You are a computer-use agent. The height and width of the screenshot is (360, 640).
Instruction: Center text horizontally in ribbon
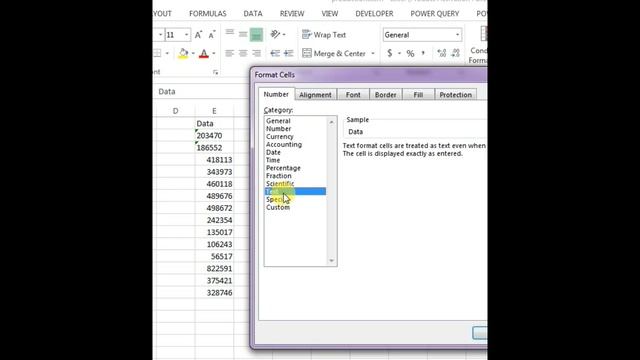tap(243, 53)
